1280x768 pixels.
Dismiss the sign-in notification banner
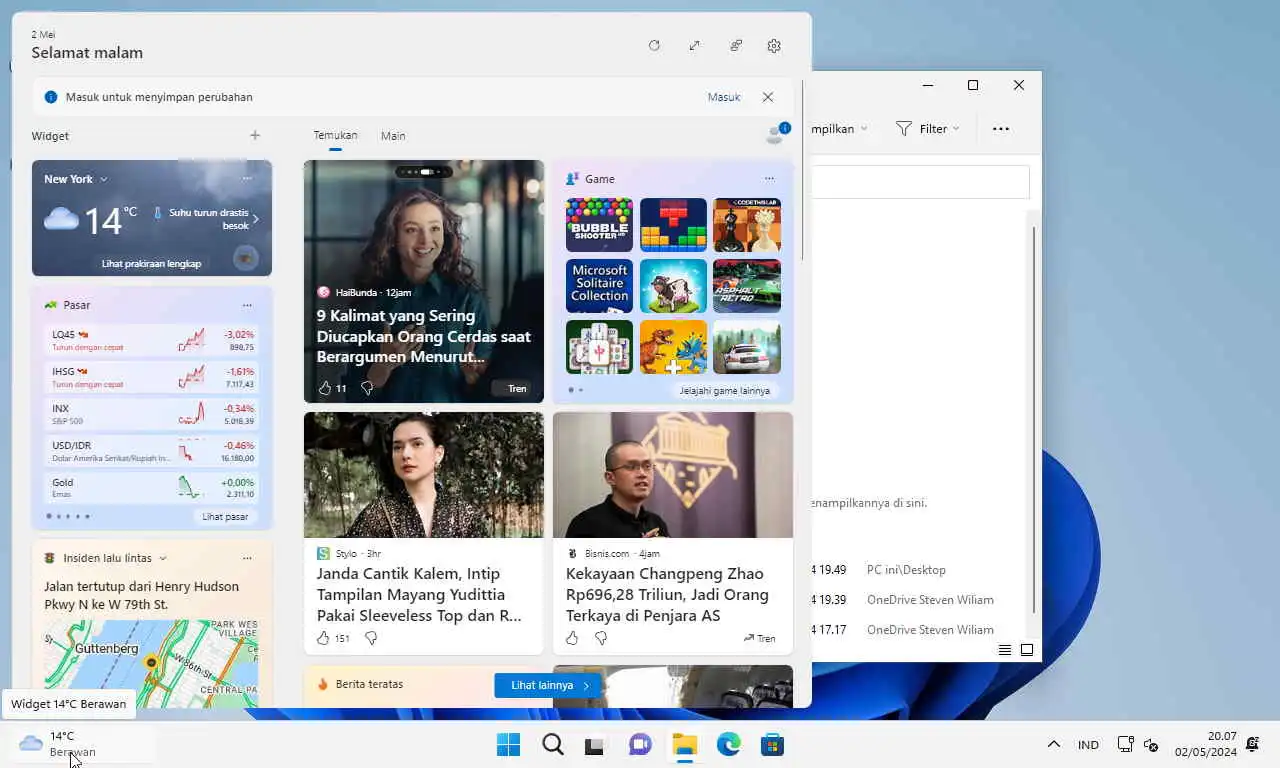[768, 97]
